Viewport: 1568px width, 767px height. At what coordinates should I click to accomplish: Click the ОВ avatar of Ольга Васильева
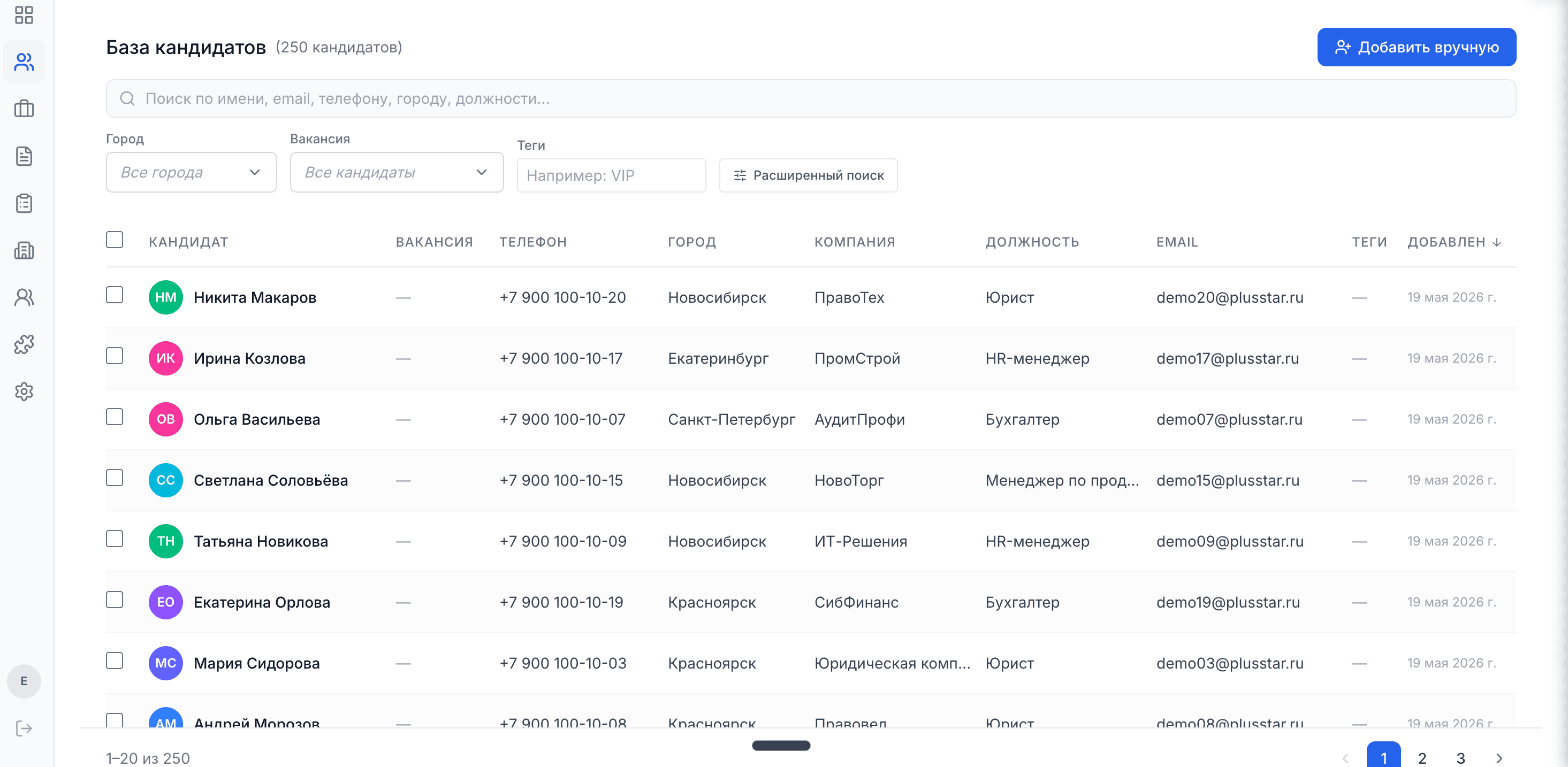pyautogui.click(x=165, y=419)
